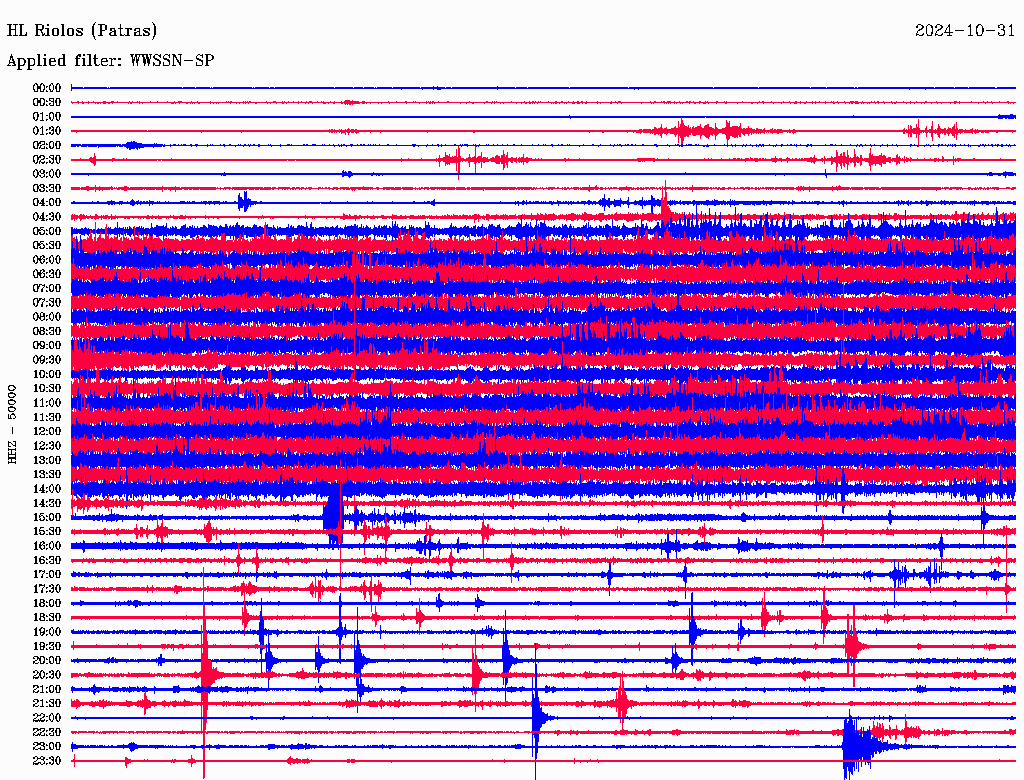Select the 22:00 time label
Image resolution: width=1024 pixels, height=780 pixels.
(x=47, y=718)
